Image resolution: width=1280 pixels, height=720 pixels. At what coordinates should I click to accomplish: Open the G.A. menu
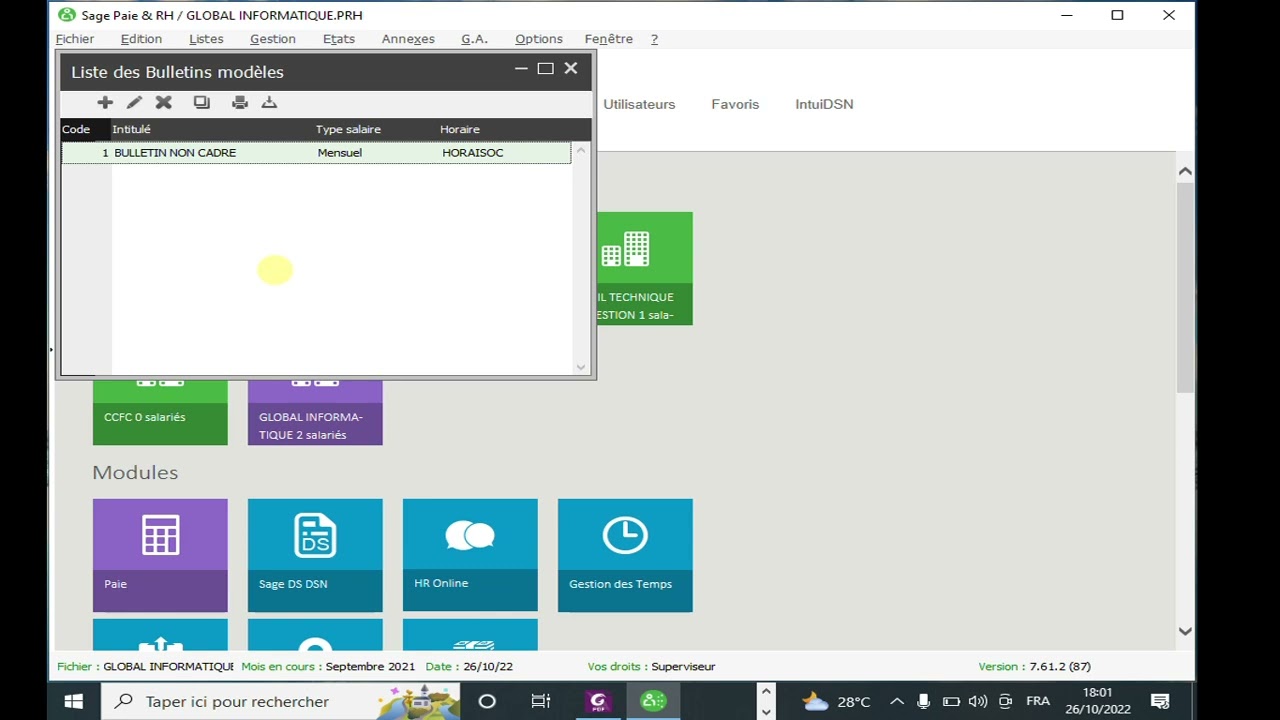coord(474,39)
